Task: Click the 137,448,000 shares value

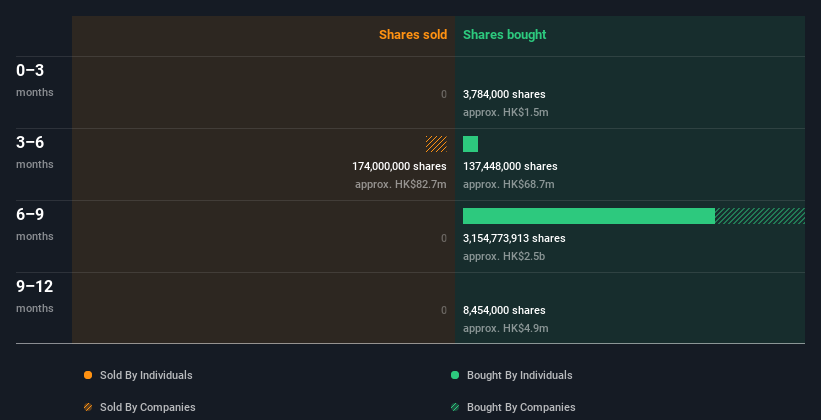Action: pos(510,167)
